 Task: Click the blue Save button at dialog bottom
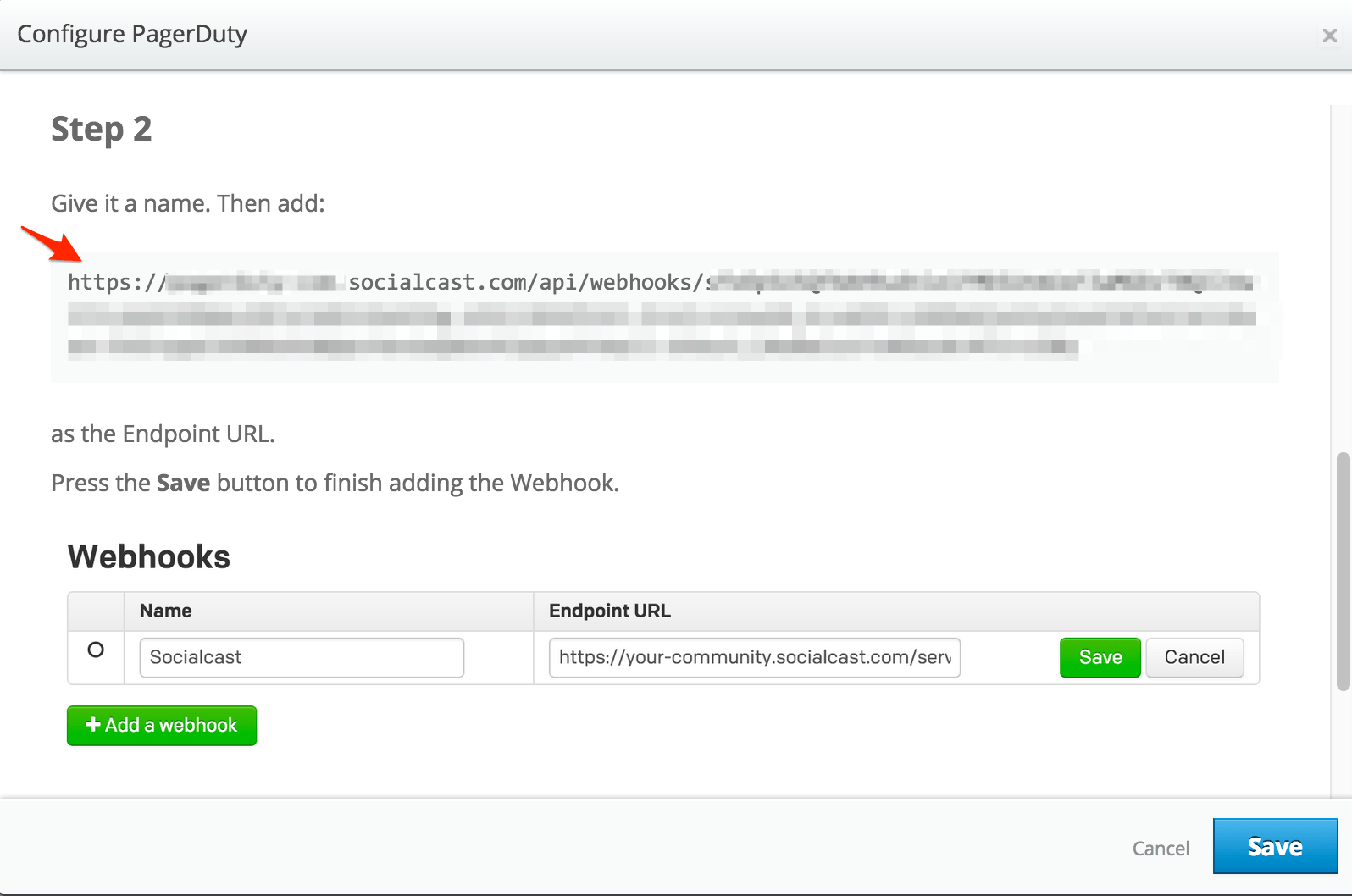pos(1274,846)
